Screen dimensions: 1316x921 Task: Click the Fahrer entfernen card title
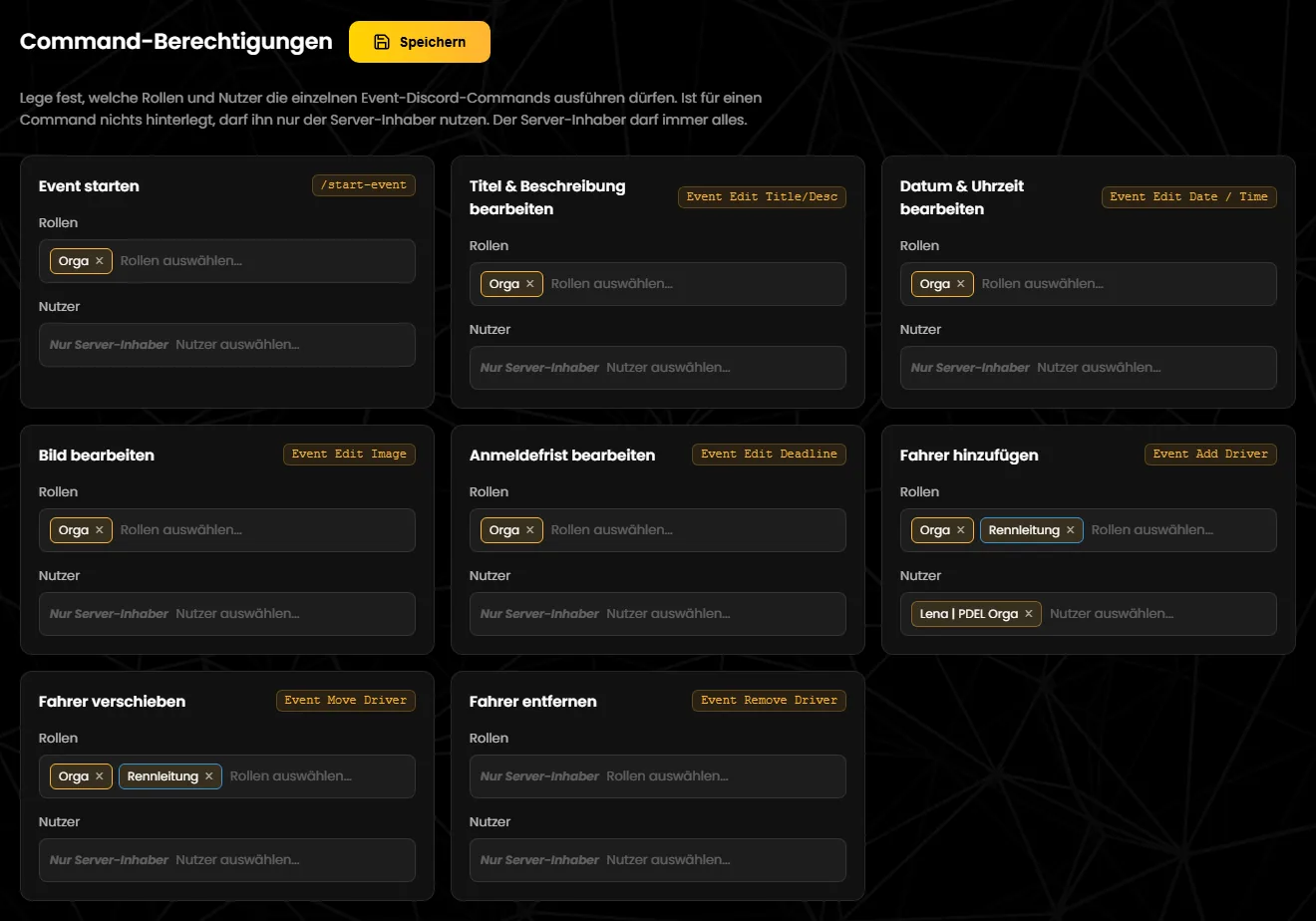(x=533, y=702)
